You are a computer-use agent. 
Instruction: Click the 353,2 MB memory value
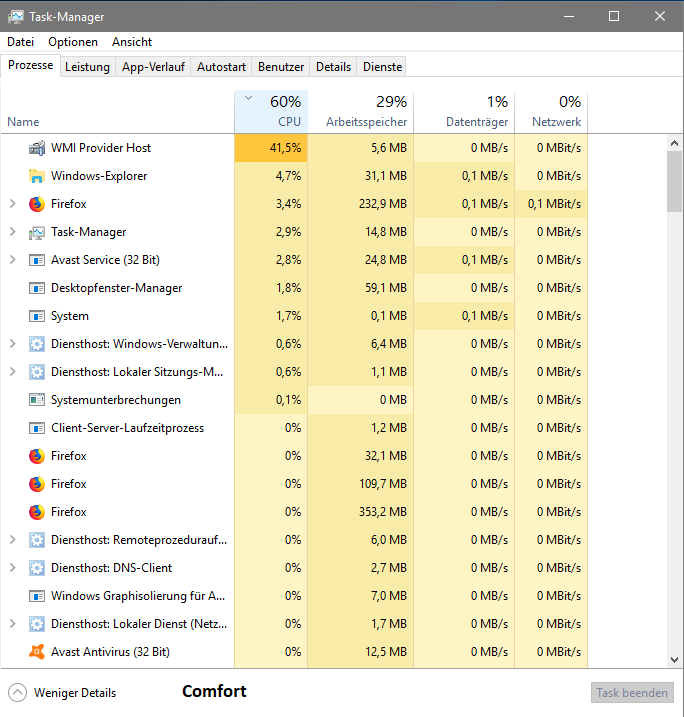click(x=383, y=512)
